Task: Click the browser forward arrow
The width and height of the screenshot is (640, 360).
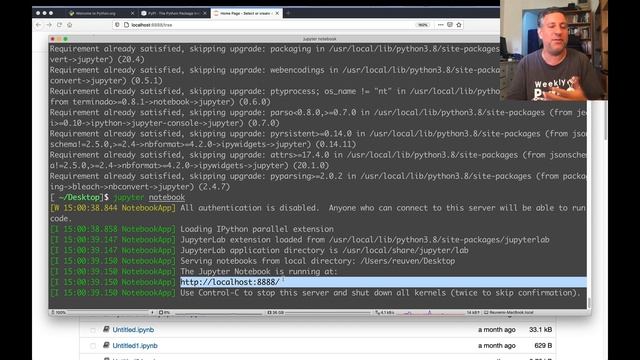Action: (x=49, y=25)
